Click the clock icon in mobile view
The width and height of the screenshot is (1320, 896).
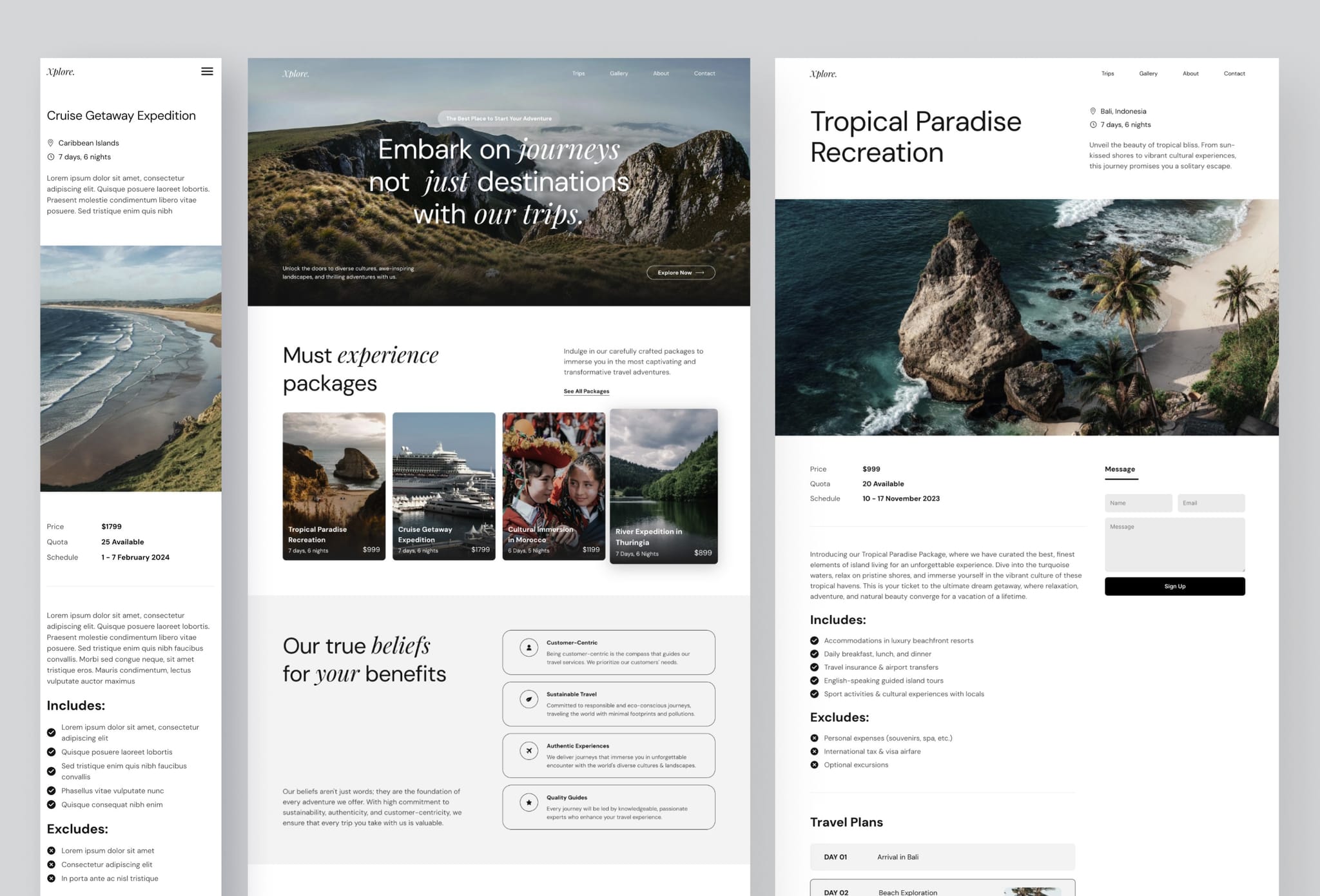coord(50,157)
